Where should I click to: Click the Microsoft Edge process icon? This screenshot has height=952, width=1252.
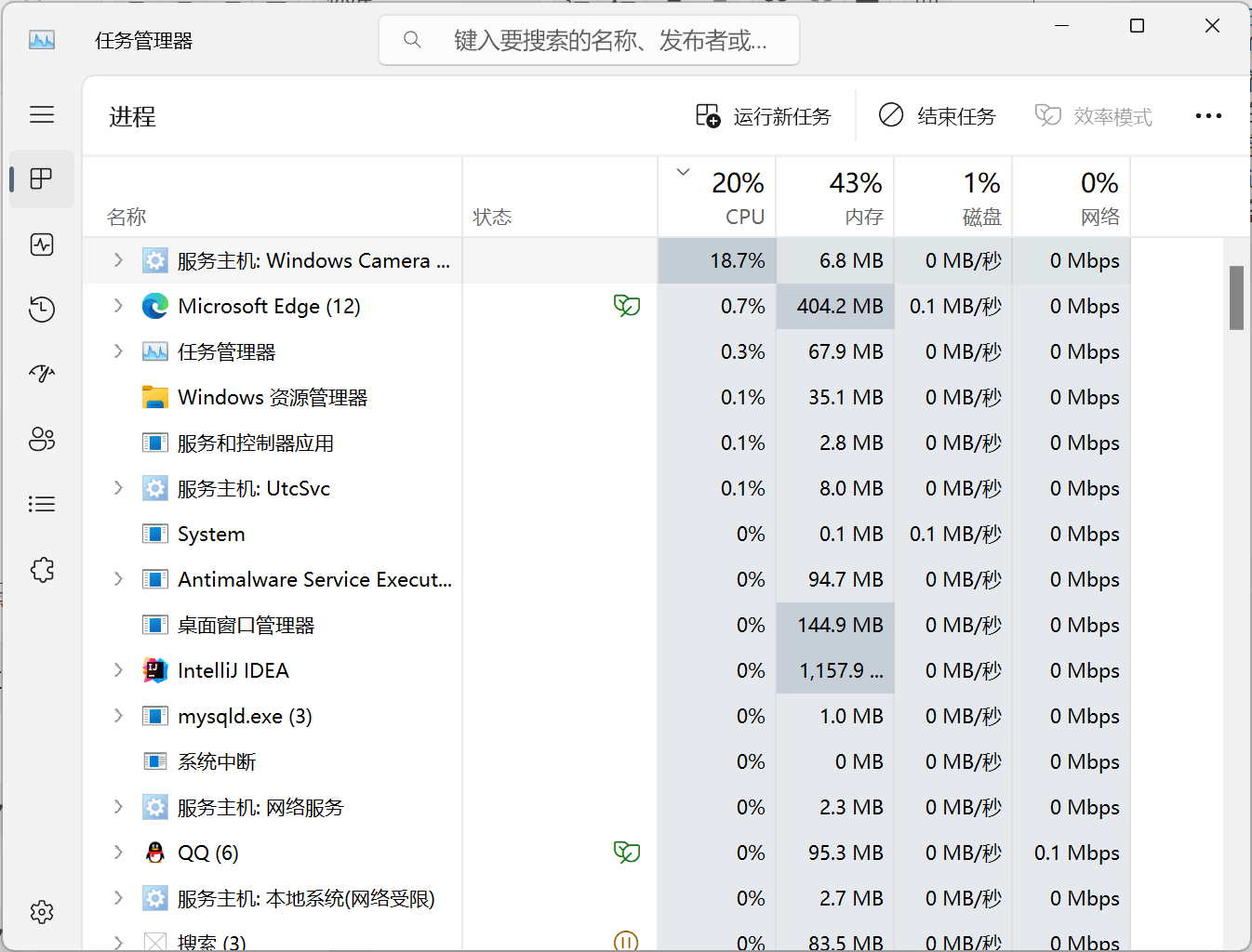(155, 306)
